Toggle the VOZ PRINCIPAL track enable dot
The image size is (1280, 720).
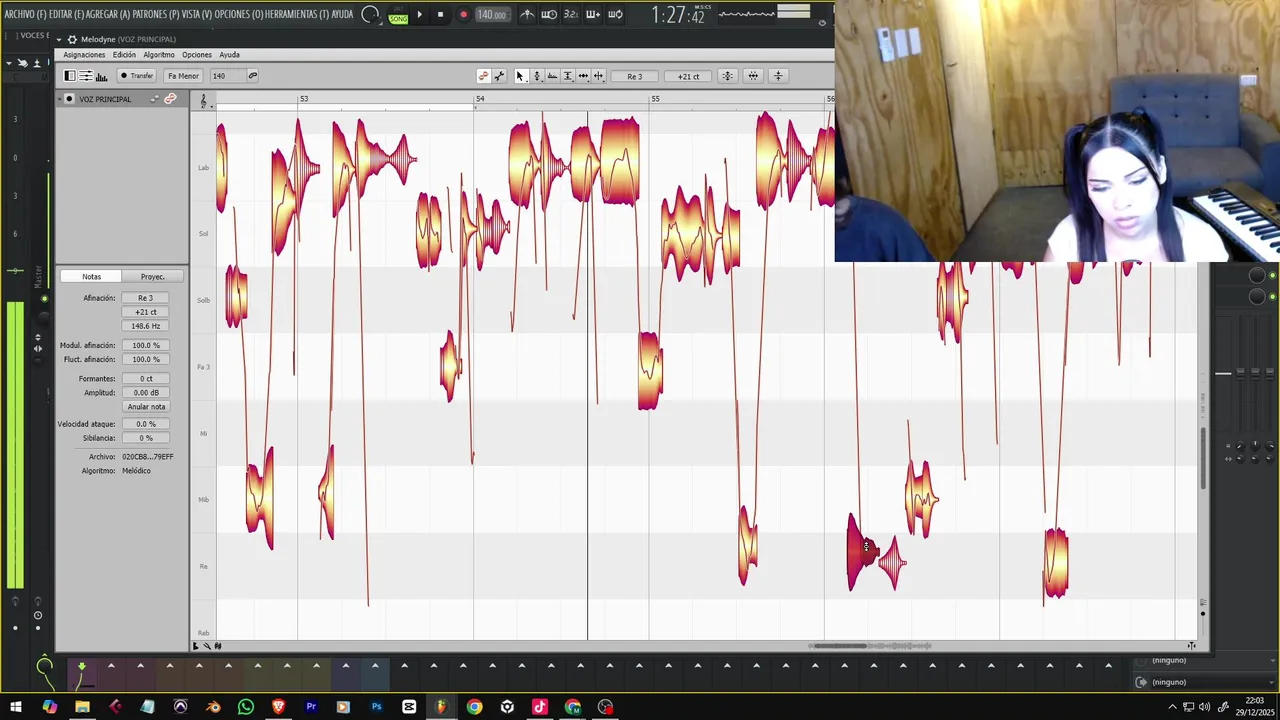(x=69, y=99)
